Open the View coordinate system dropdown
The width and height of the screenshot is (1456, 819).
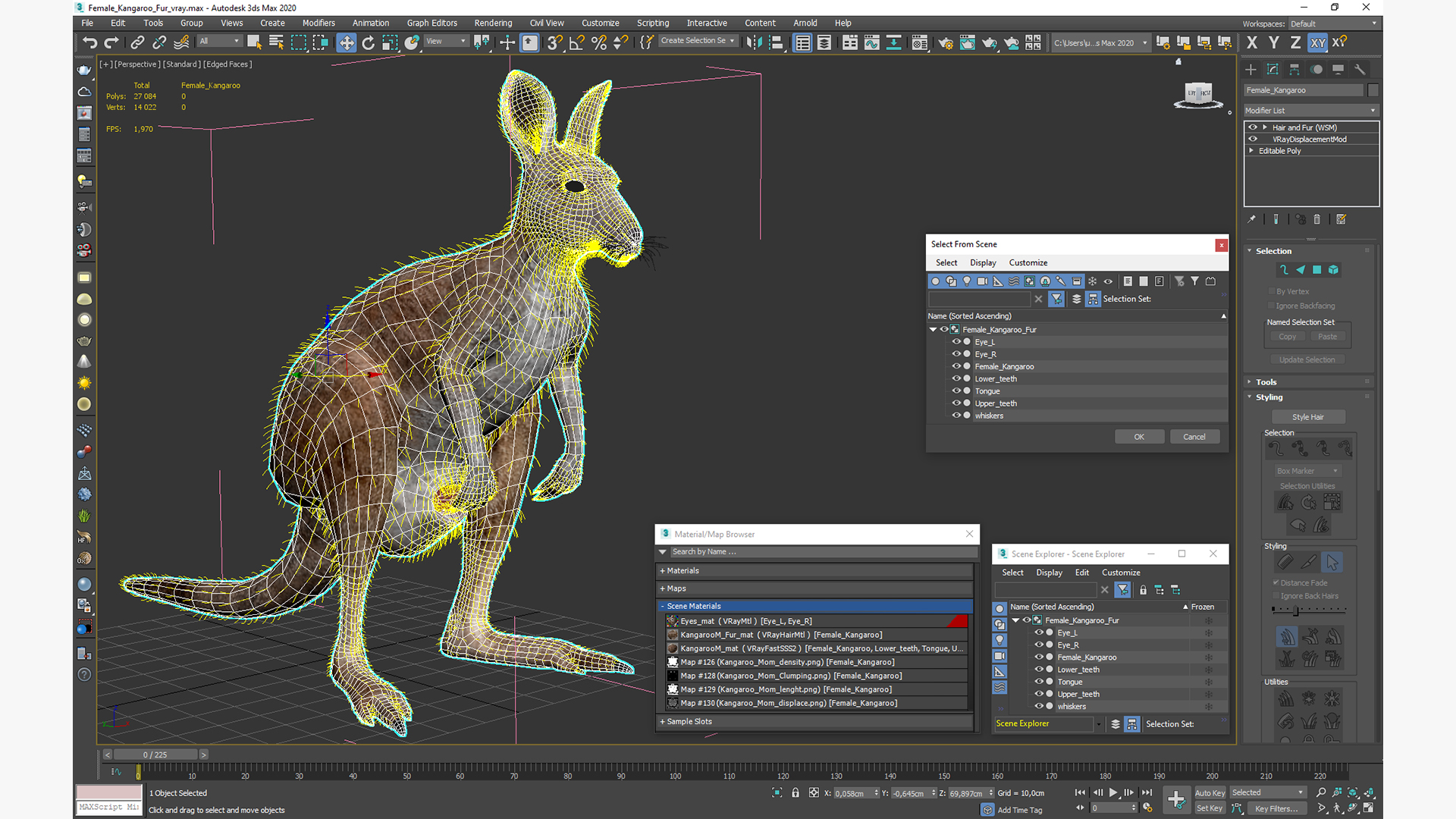446,41
